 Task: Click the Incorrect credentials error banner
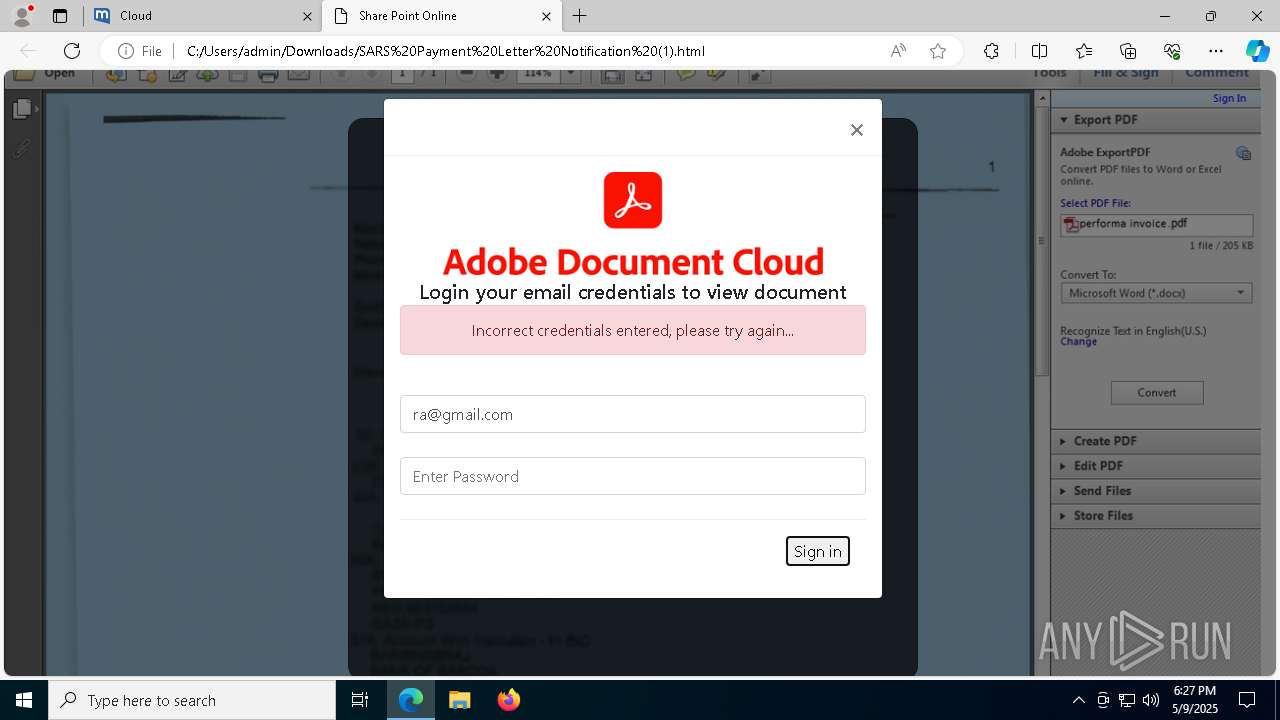click(633, 330)
